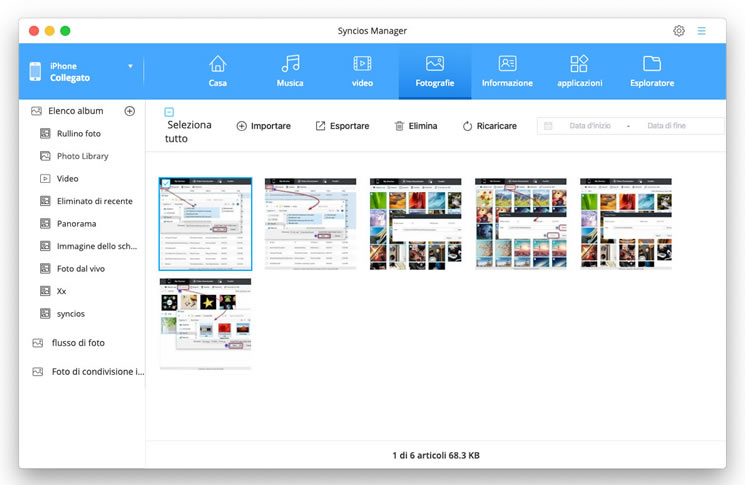Open the hamburger menu icon
Image resolution: width=745 pixels, height=485 pixels.
pos(701,31)
